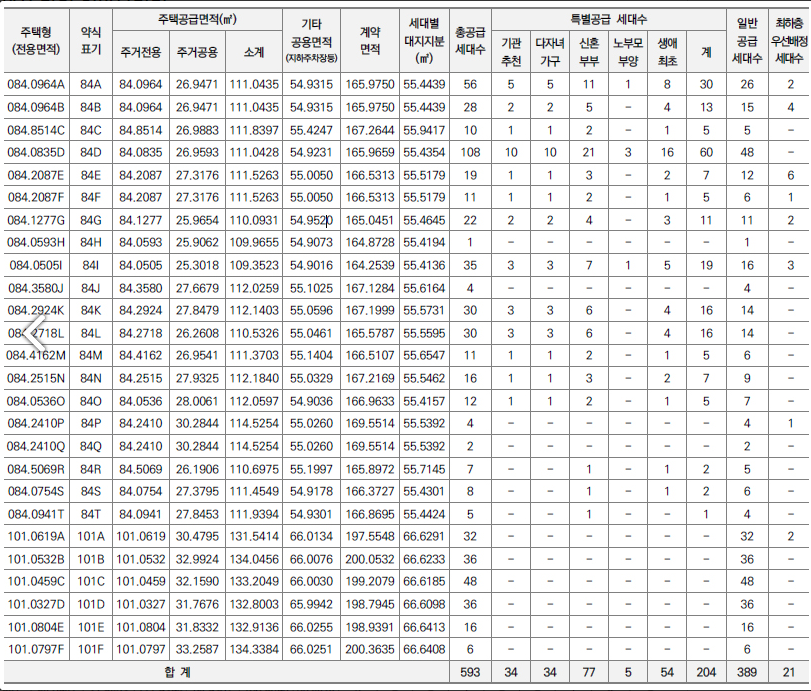This screenshot has width=811, height=691.
Task: Select the 일반공급 세대수 header
Action: tap(747, 41)
